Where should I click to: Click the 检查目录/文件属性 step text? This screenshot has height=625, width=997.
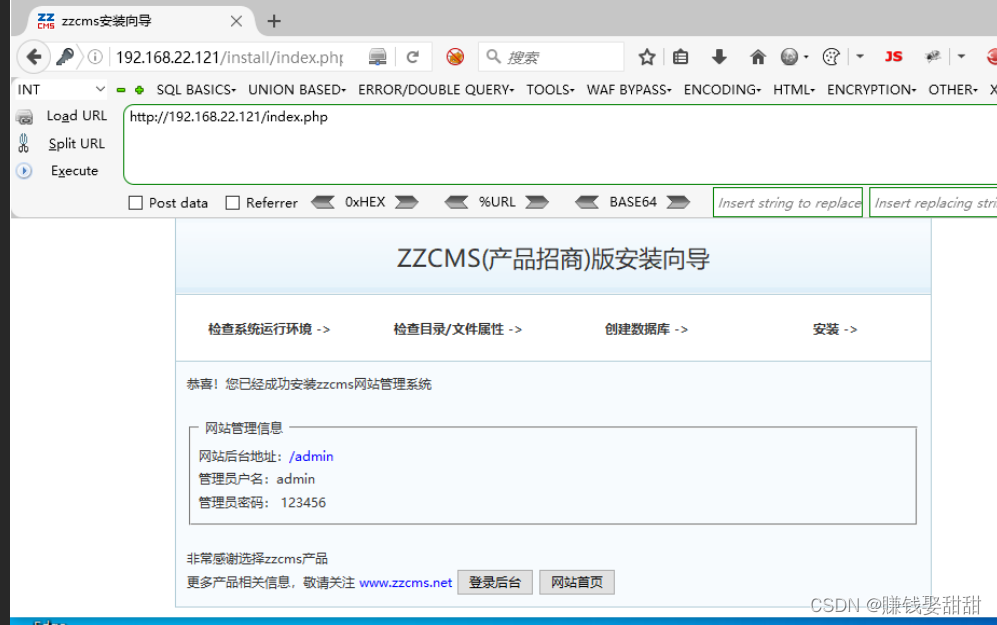click(448, 329)
